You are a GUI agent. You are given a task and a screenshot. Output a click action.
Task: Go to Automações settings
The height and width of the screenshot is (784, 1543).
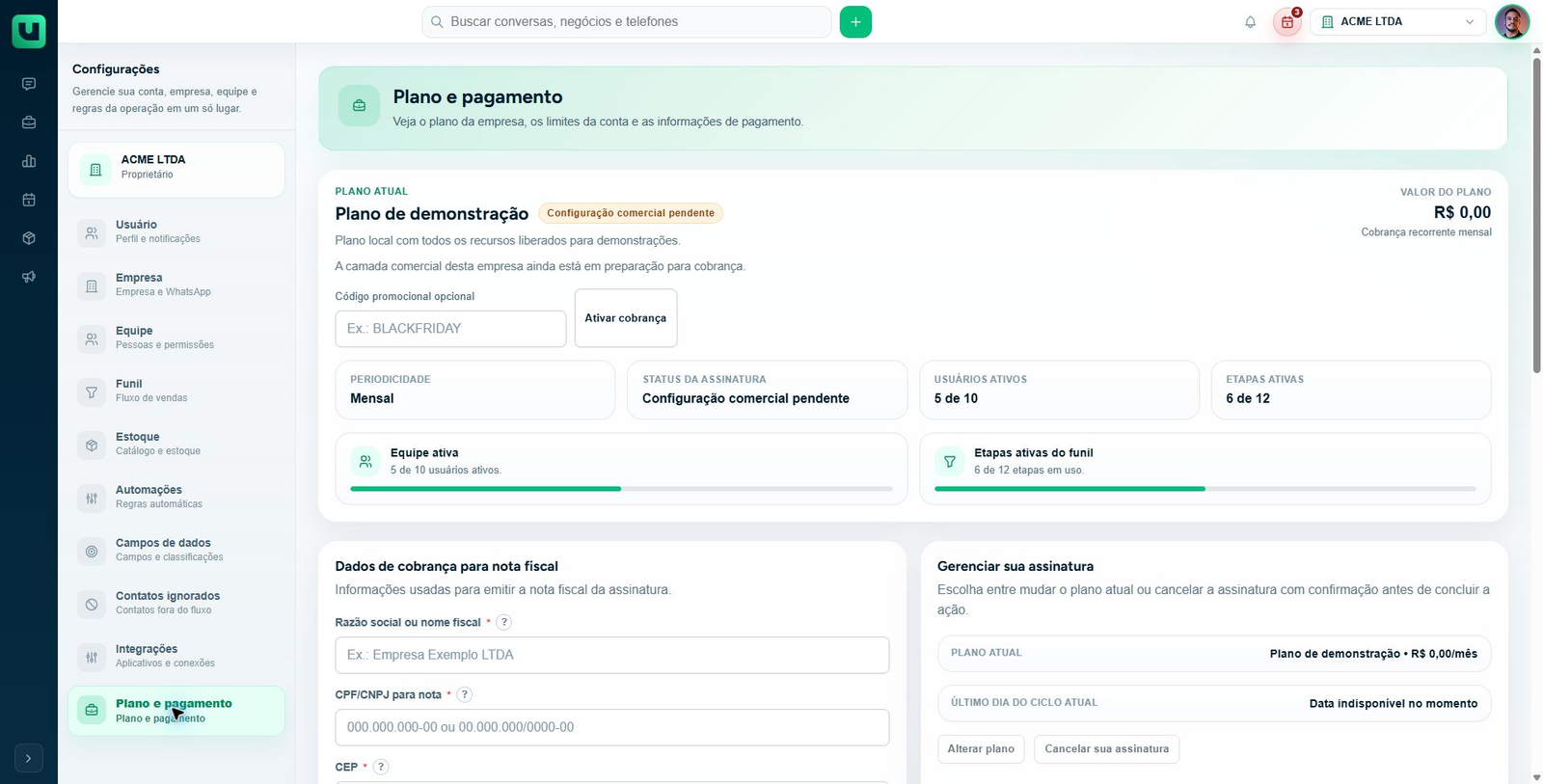[x=176, y=497]
